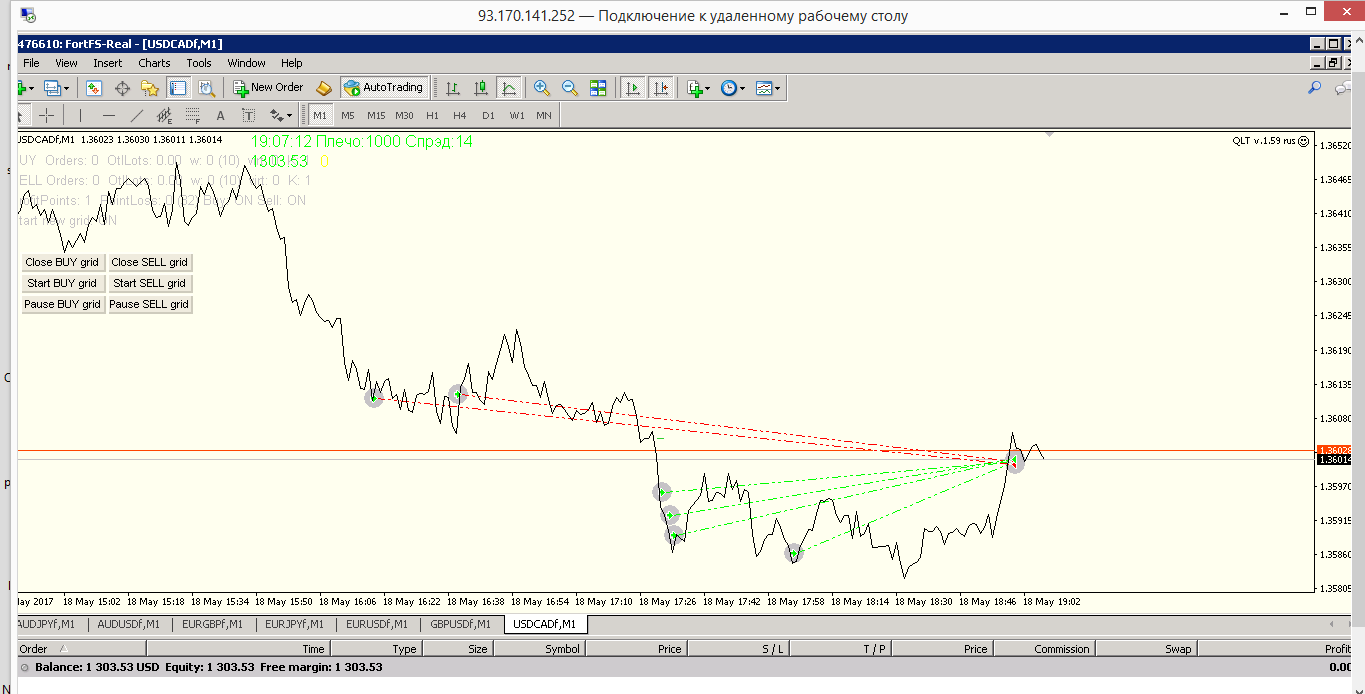Click the chart shift triangle marker
This screenshot has height=694, width=1365.
click(1050, 135)
